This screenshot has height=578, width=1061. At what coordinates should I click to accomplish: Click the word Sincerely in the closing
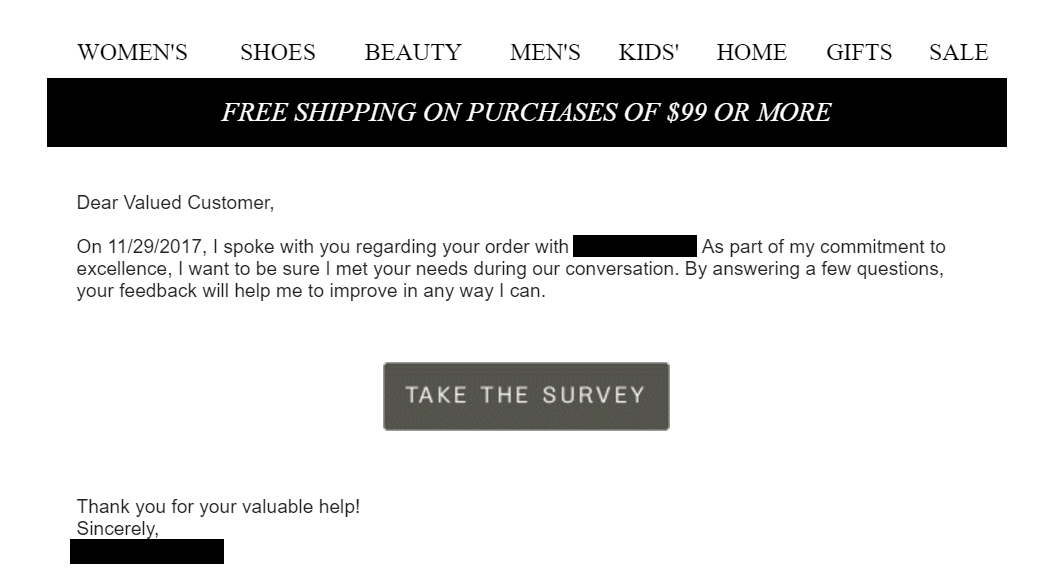pyautogui.click(x=117, y=529)
